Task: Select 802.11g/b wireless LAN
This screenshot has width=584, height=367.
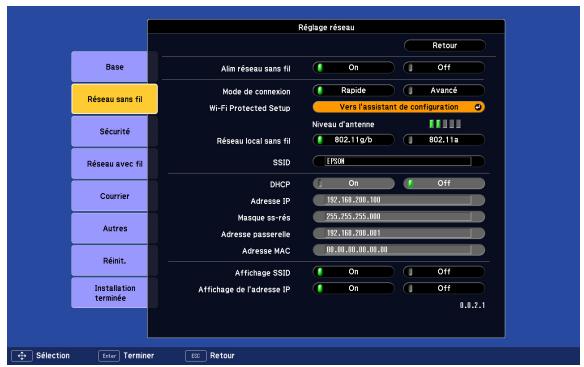Action: (x=353, y=140)
